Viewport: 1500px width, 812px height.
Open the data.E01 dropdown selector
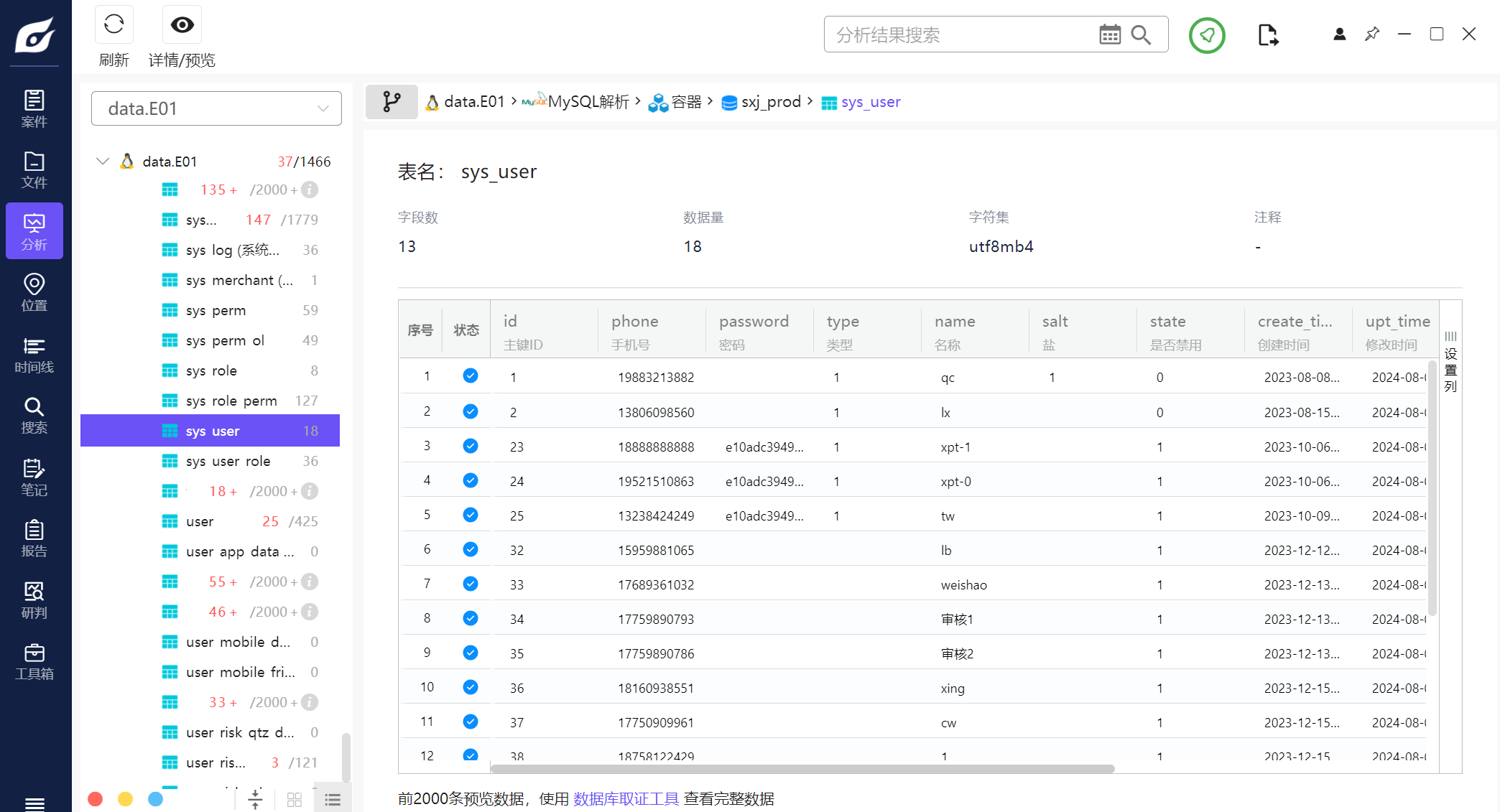coord(216,108)
